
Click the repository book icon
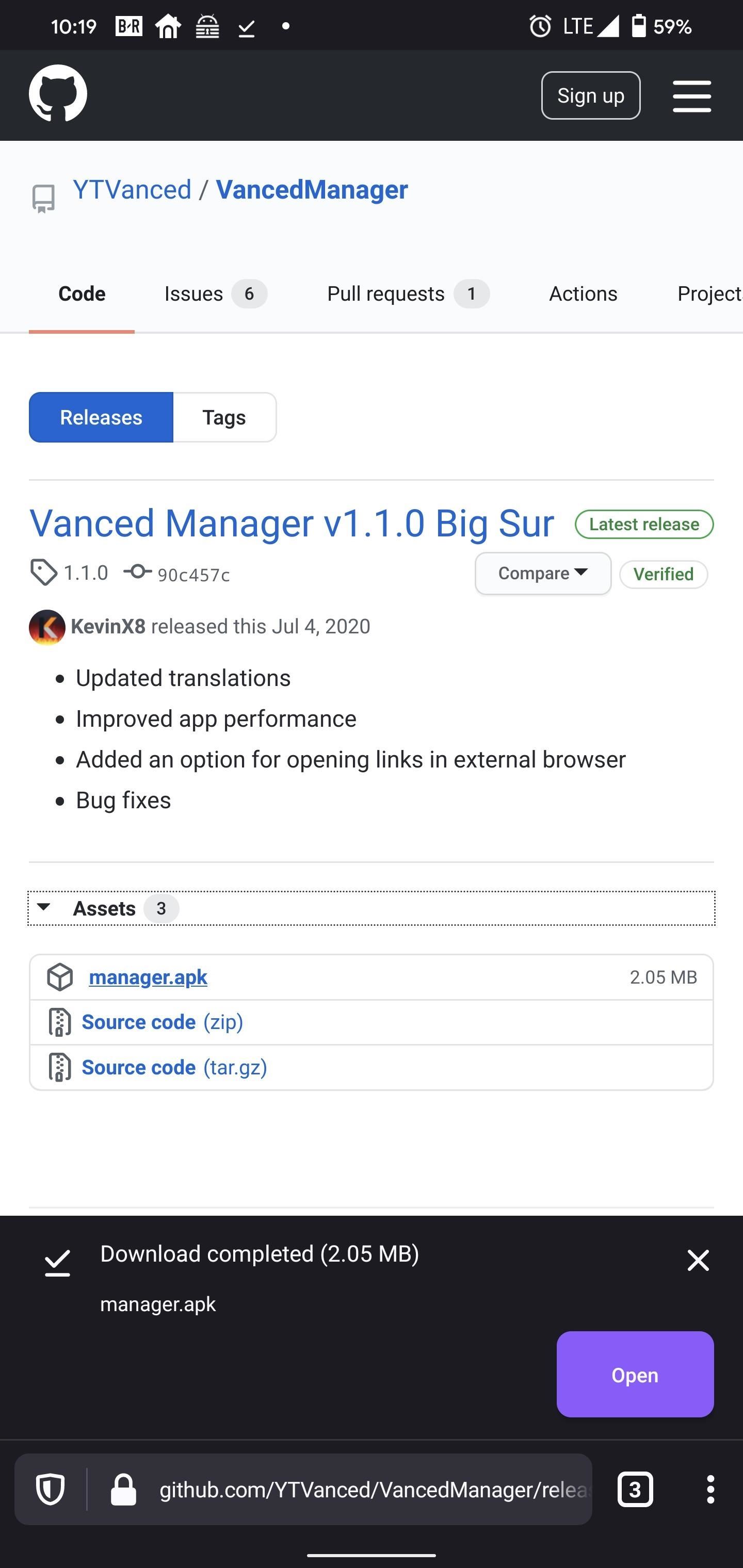pos(43,199)
